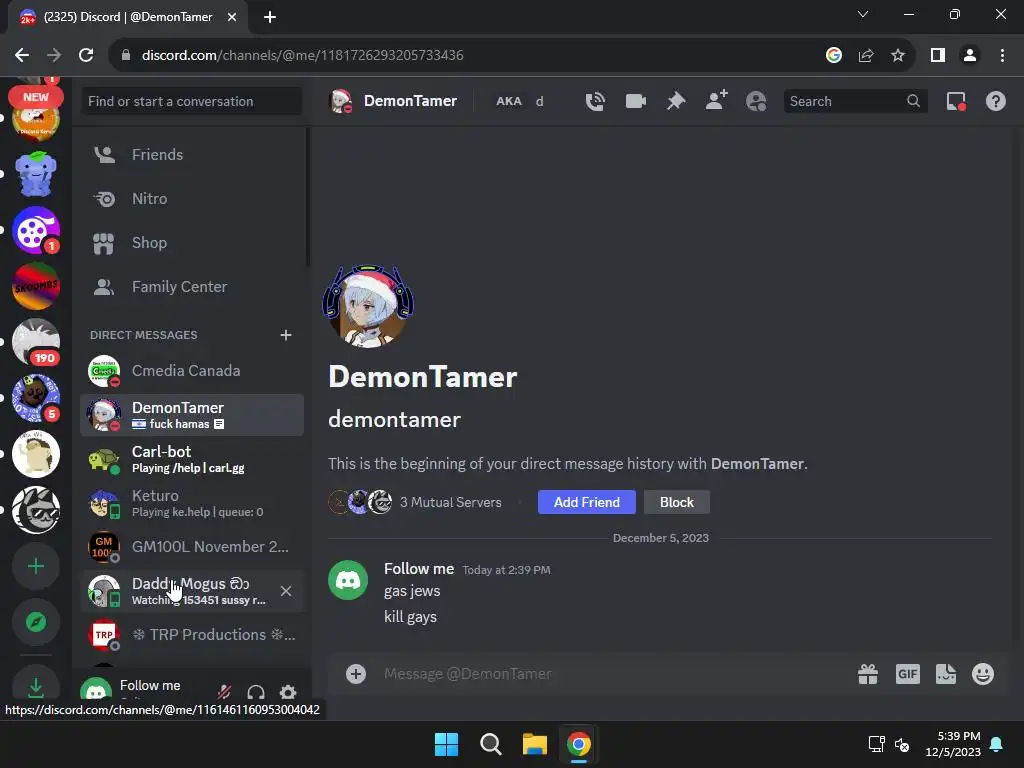Focus Find or start a conversation box

(x=192, y=101)
